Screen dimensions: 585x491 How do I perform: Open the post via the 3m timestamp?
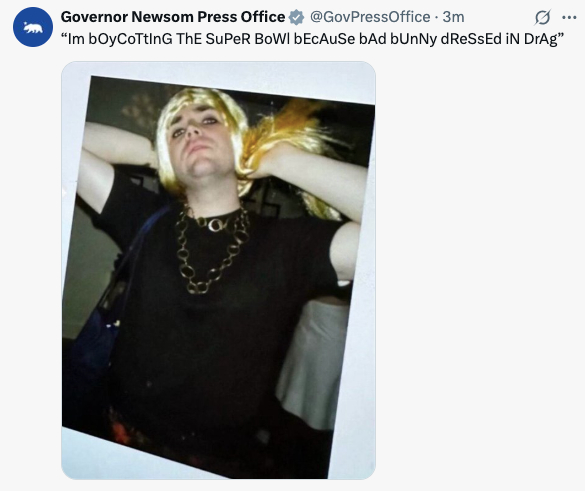tap(453, 17)
